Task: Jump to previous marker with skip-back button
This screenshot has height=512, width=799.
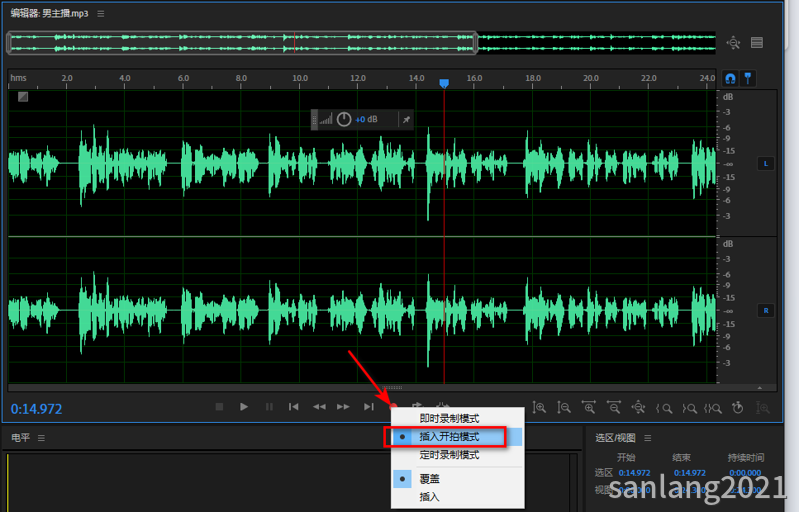Action: coord(294,407)
